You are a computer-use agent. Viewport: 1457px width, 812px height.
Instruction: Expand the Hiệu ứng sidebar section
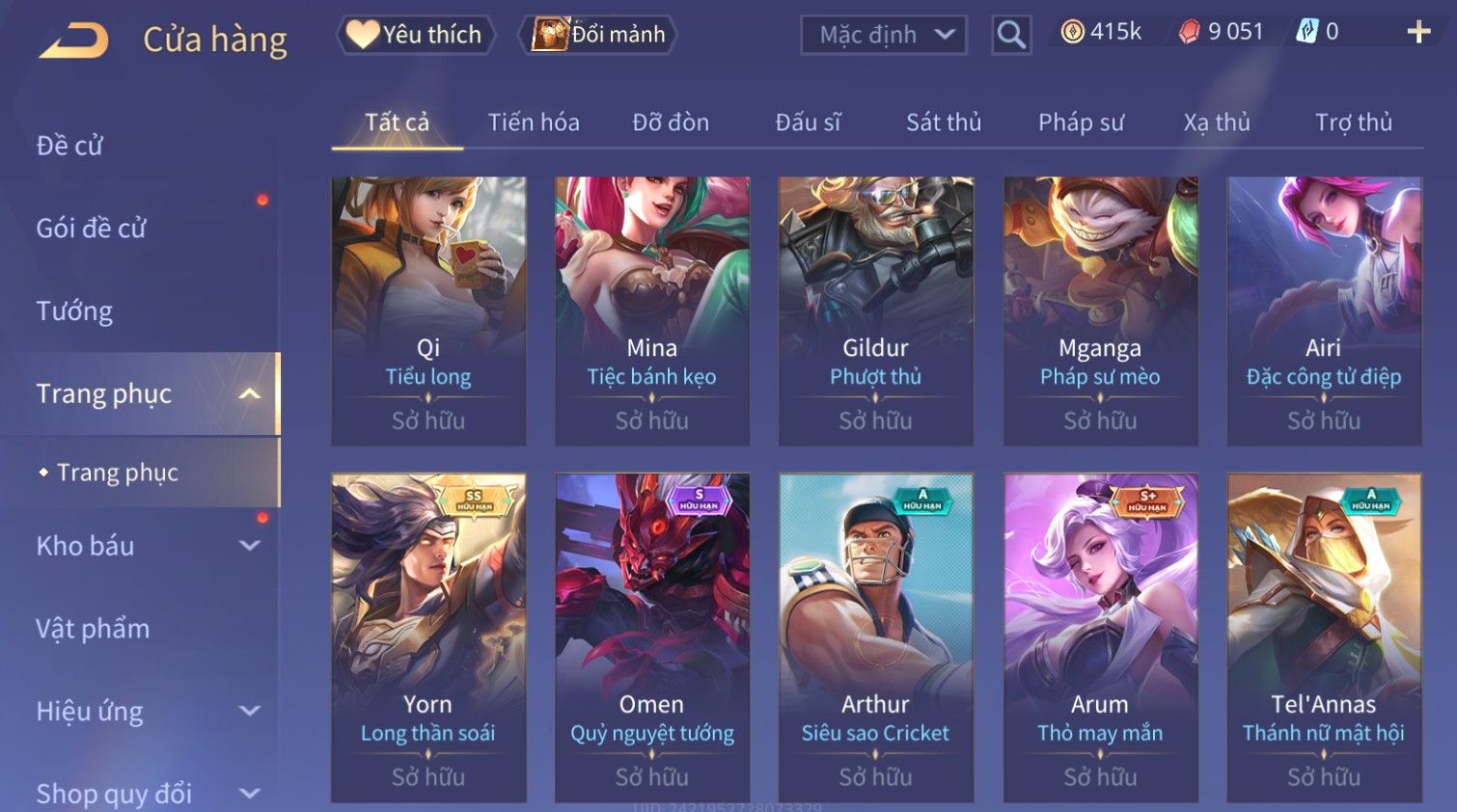pos(249,711)
